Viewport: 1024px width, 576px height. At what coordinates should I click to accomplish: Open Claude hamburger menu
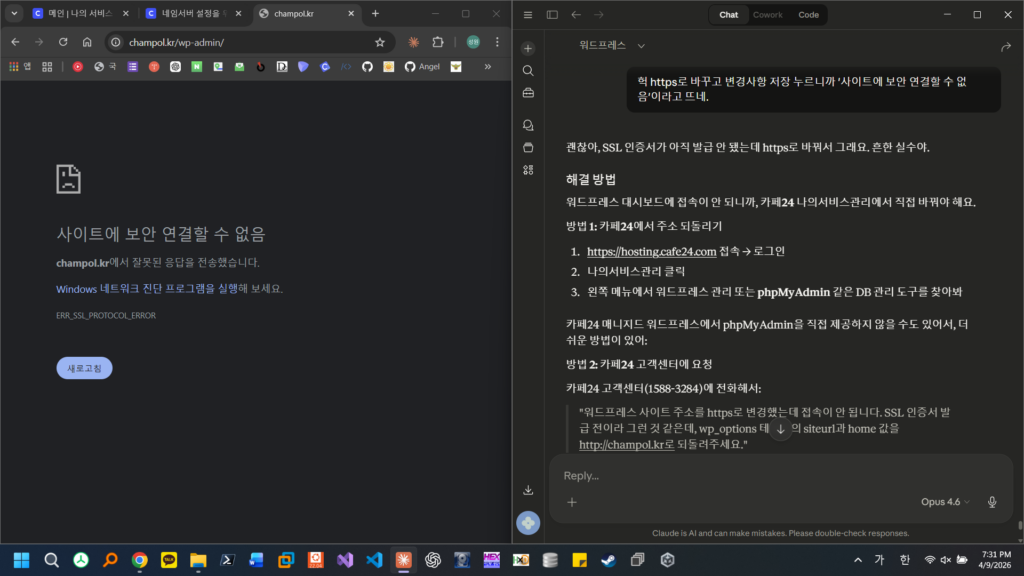528,14
